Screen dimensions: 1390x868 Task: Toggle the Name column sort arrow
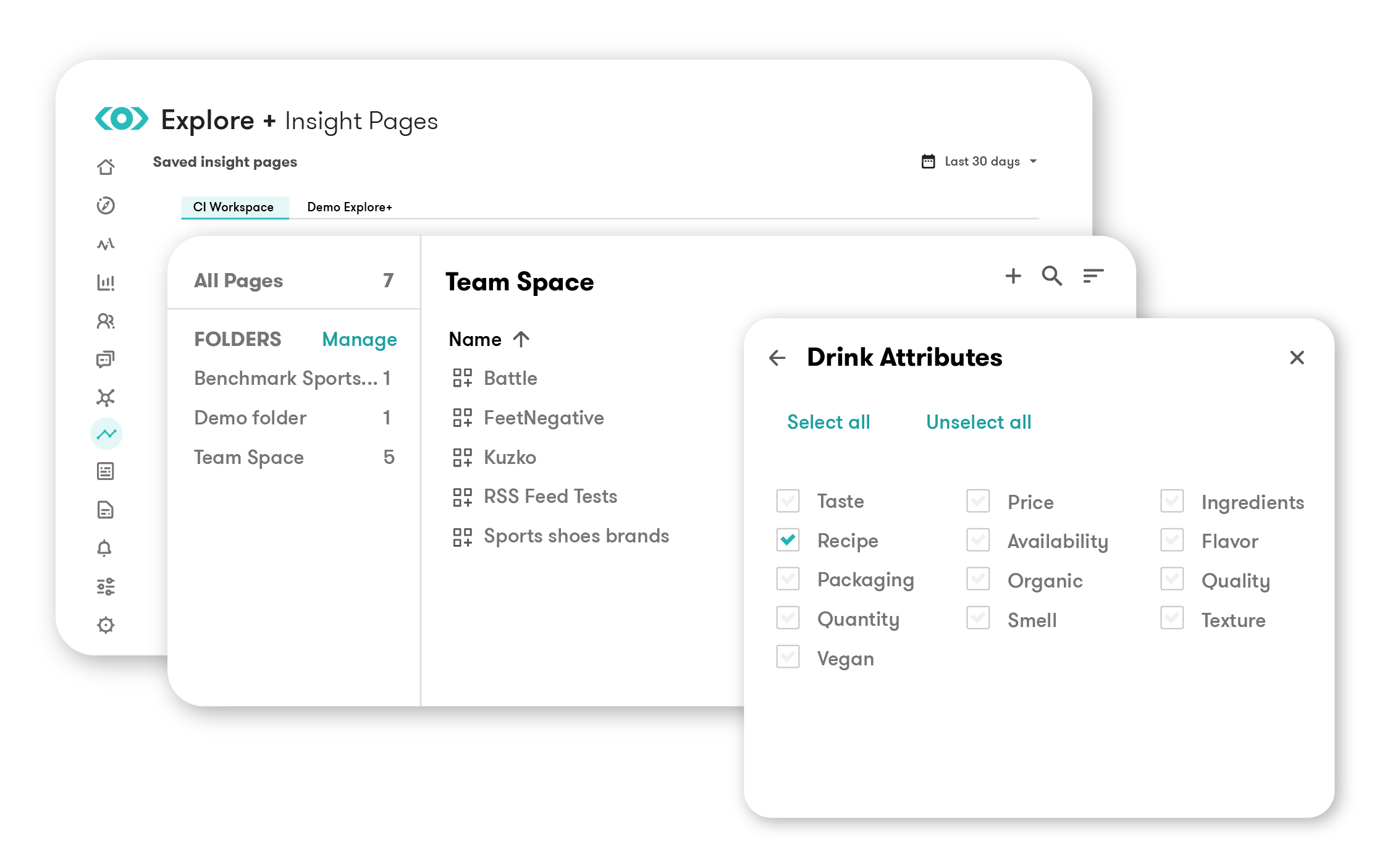coord(522,339)
